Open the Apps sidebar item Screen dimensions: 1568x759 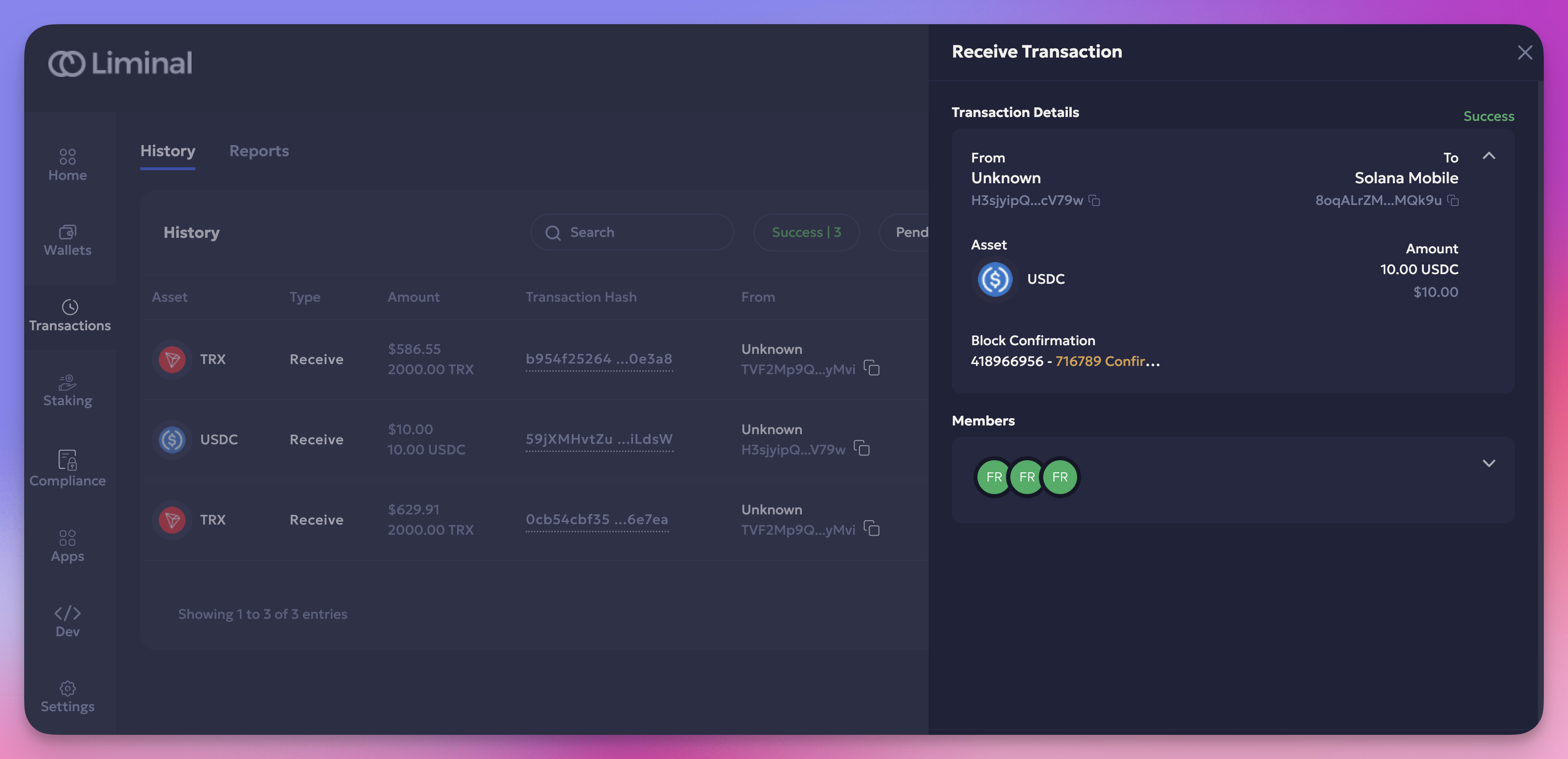click(x=68, y=545)
